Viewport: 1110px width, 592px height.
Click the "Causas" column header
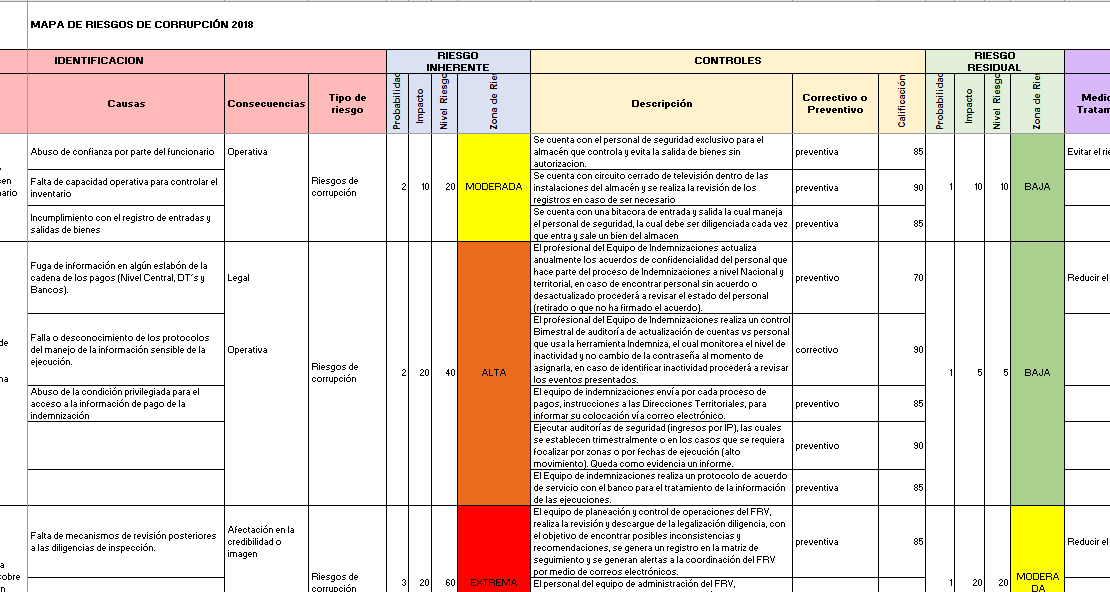(x=126, y=103)
